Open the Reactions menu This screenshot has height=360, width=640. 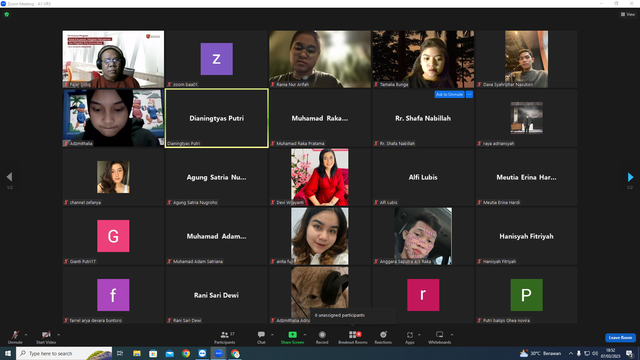click(x=383, y=337)
